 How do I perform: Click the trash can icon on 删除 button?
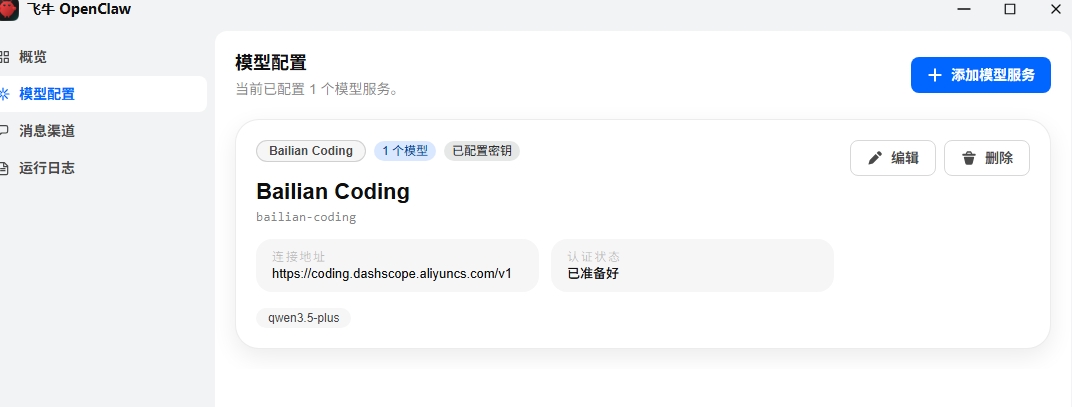[969, 158]
